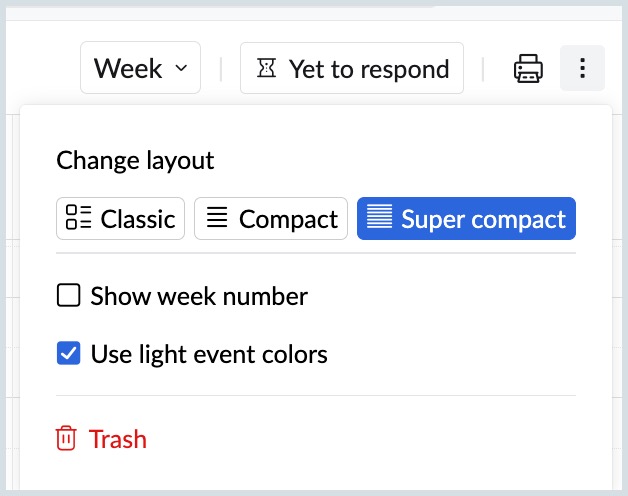
Task: Click the Super compact dense lines icon
Action: tap(379, 218)
